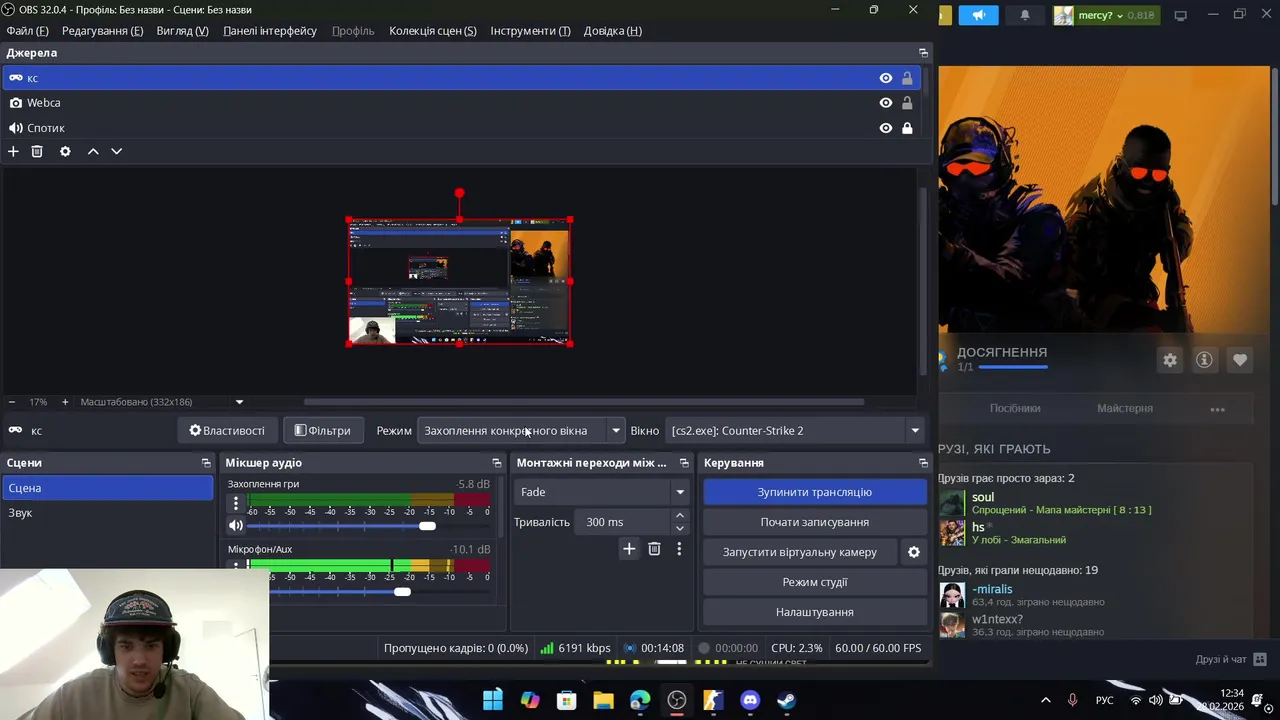Open File Explorer from taskbar
This screenshot has width=1280, height=720.
603,700
